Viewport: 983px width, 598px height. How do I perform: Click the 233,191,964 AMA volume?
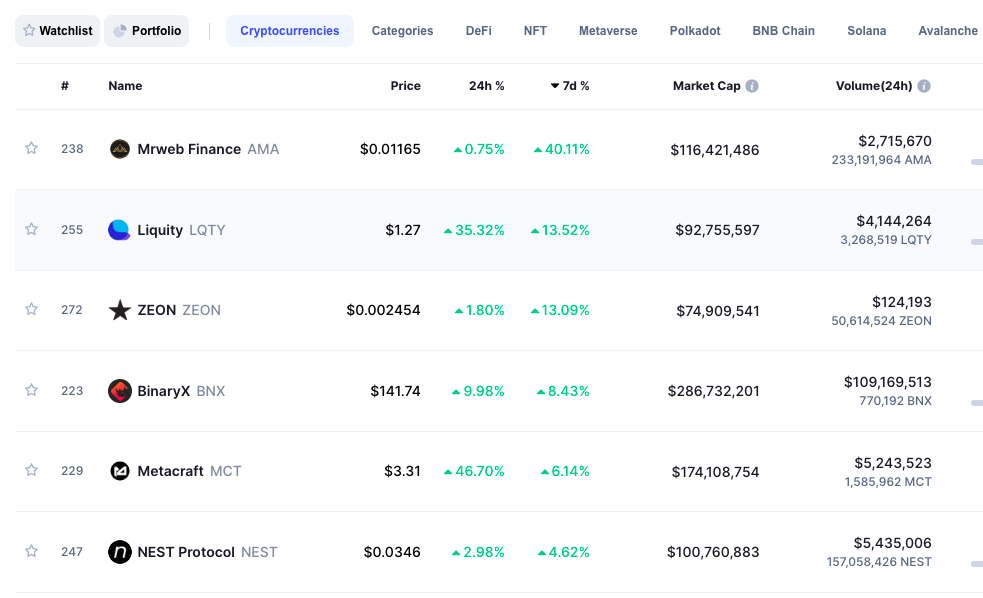coord(881,160)
